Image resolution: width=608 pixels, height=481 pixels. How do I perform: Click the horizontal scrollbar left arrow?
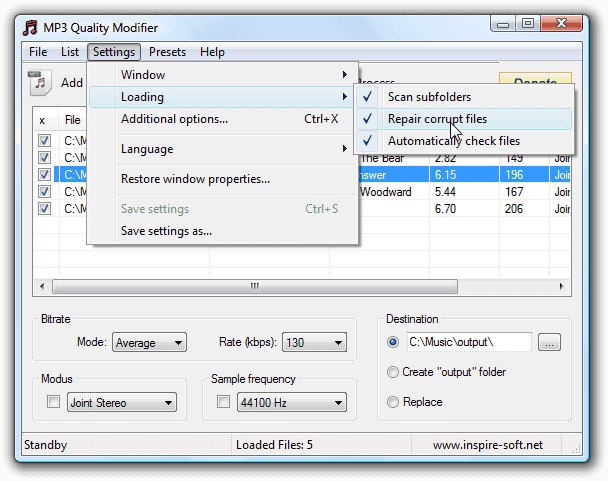(x=43, y=286)
